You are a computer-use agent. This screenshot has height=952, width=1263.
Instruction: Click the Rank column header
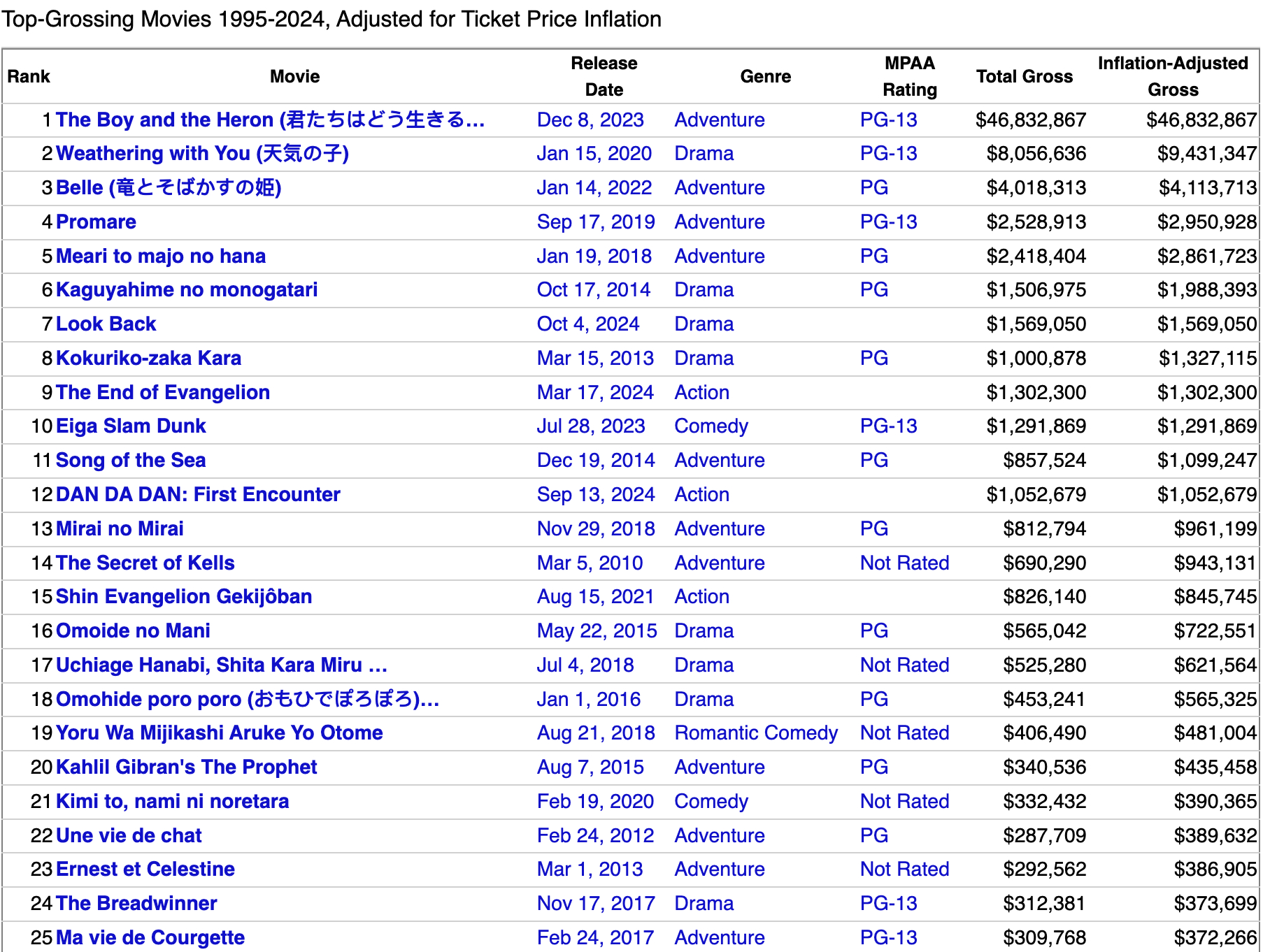pos(29,76)
